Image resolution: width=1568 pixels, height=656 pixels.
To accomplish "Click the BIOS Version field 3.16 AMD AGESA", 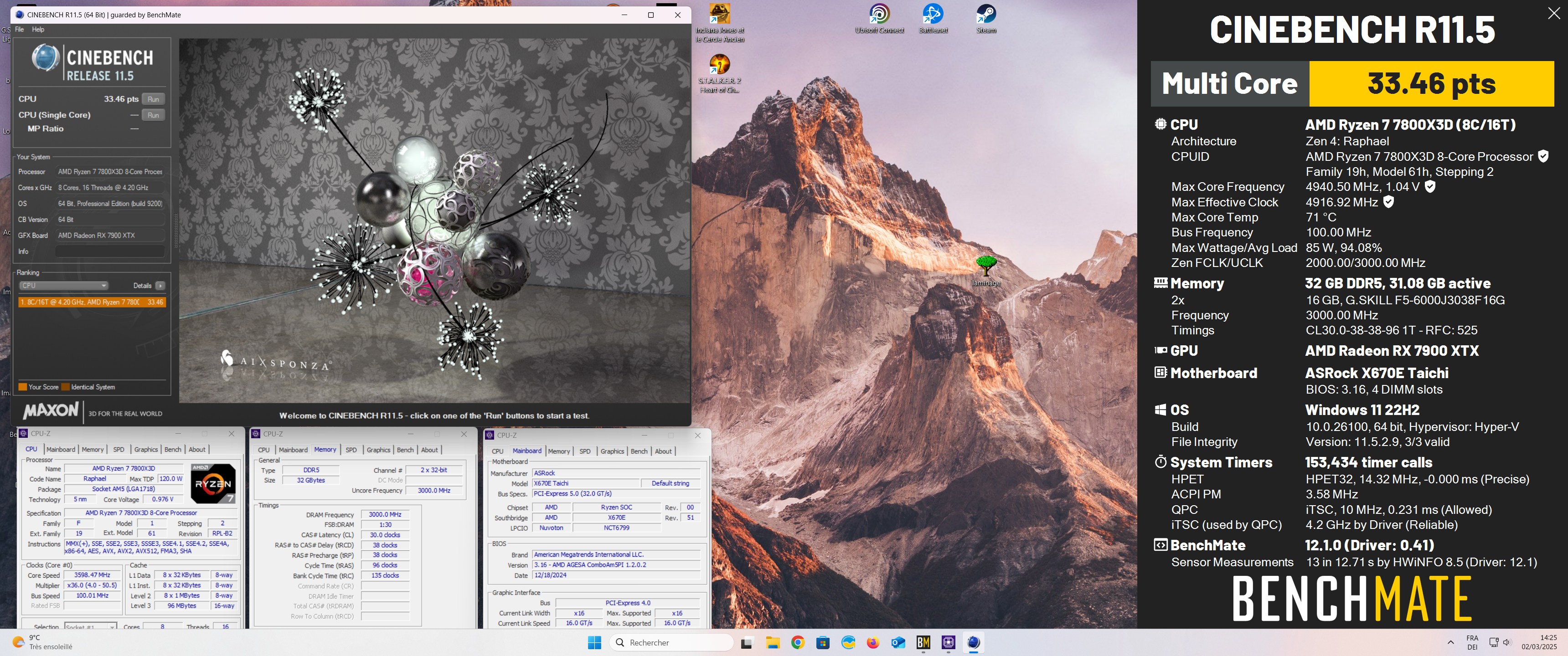I will coord(615,565).
